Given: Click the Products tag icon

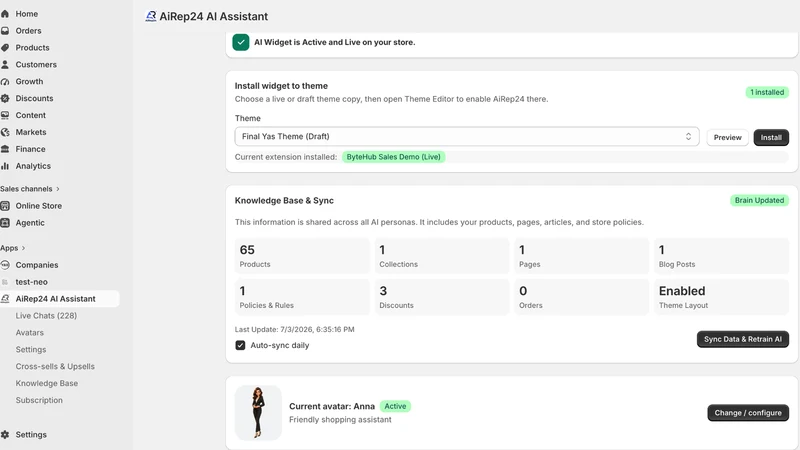Looking at the screenshot, I should [5, 47].
